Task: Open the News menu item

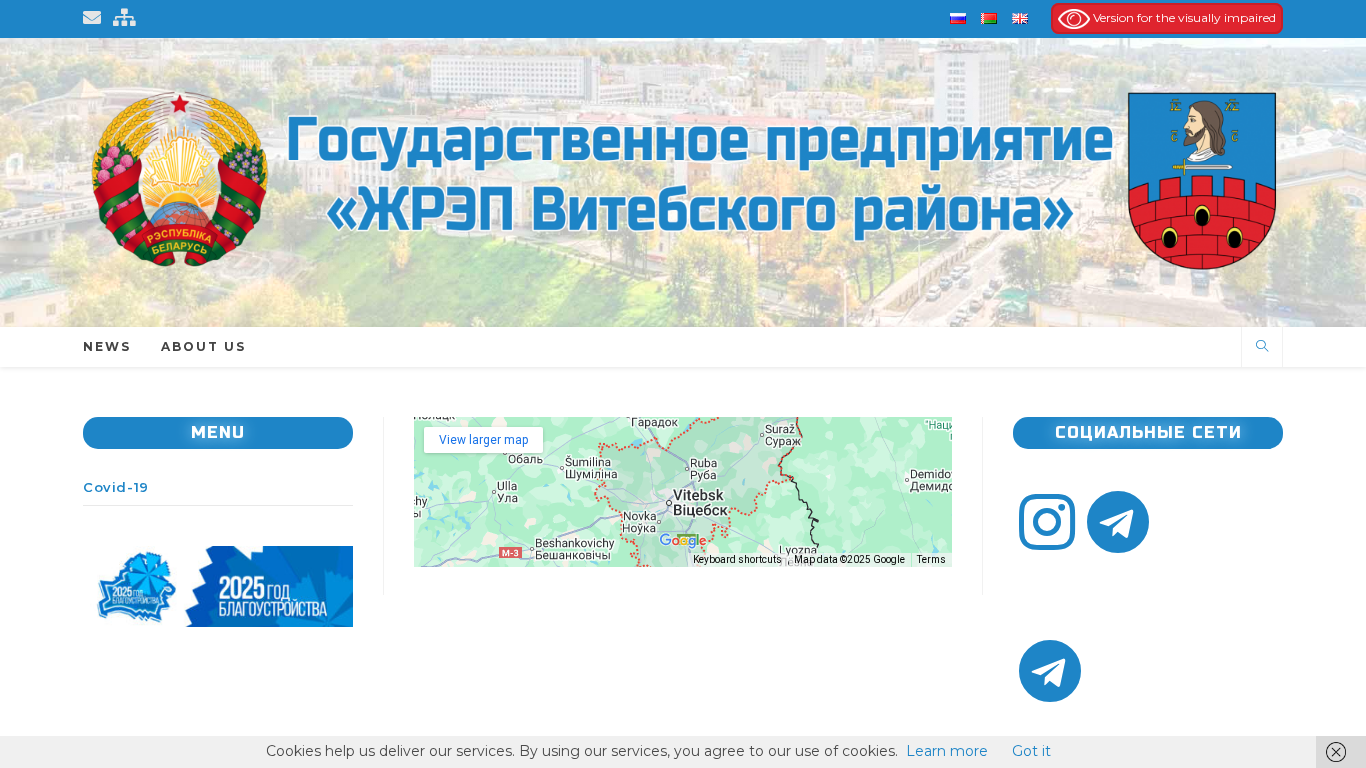Action: (x=107, y=347)
